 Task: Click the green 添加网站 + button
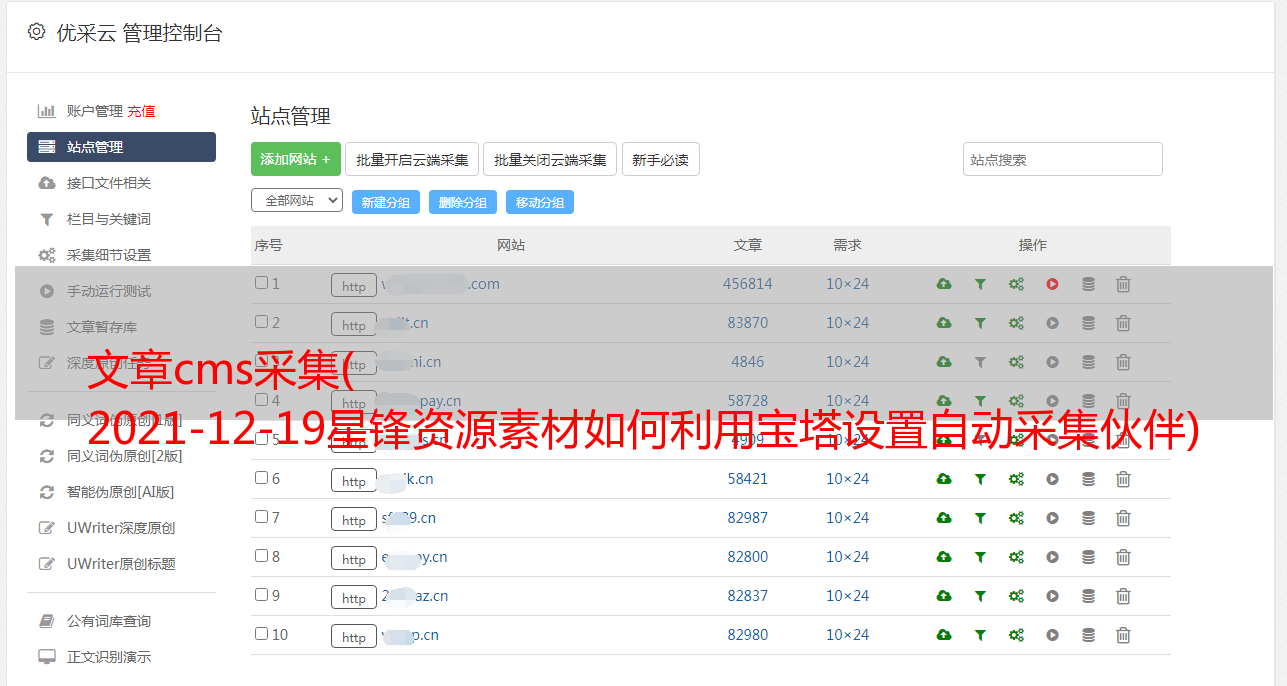pyautogui.click(x=296, y=159)
